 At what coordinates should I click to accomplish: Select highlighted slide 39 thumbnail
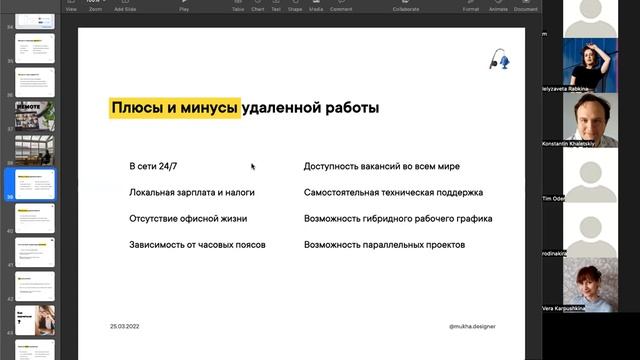(35, 184)
